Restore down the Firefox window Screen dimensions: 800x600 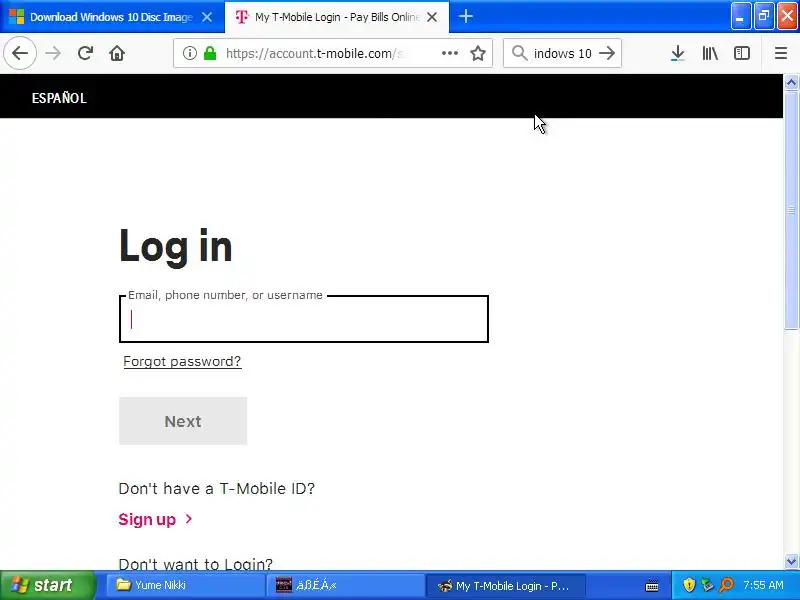764,17
